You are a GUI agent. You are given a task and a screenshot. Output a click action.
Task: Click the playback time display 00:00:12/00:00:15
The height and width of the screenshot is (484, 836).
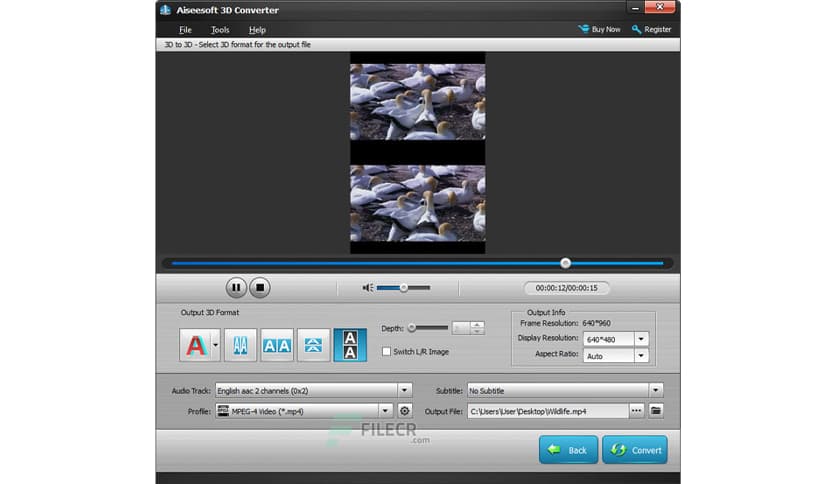(x=566, y=288)
